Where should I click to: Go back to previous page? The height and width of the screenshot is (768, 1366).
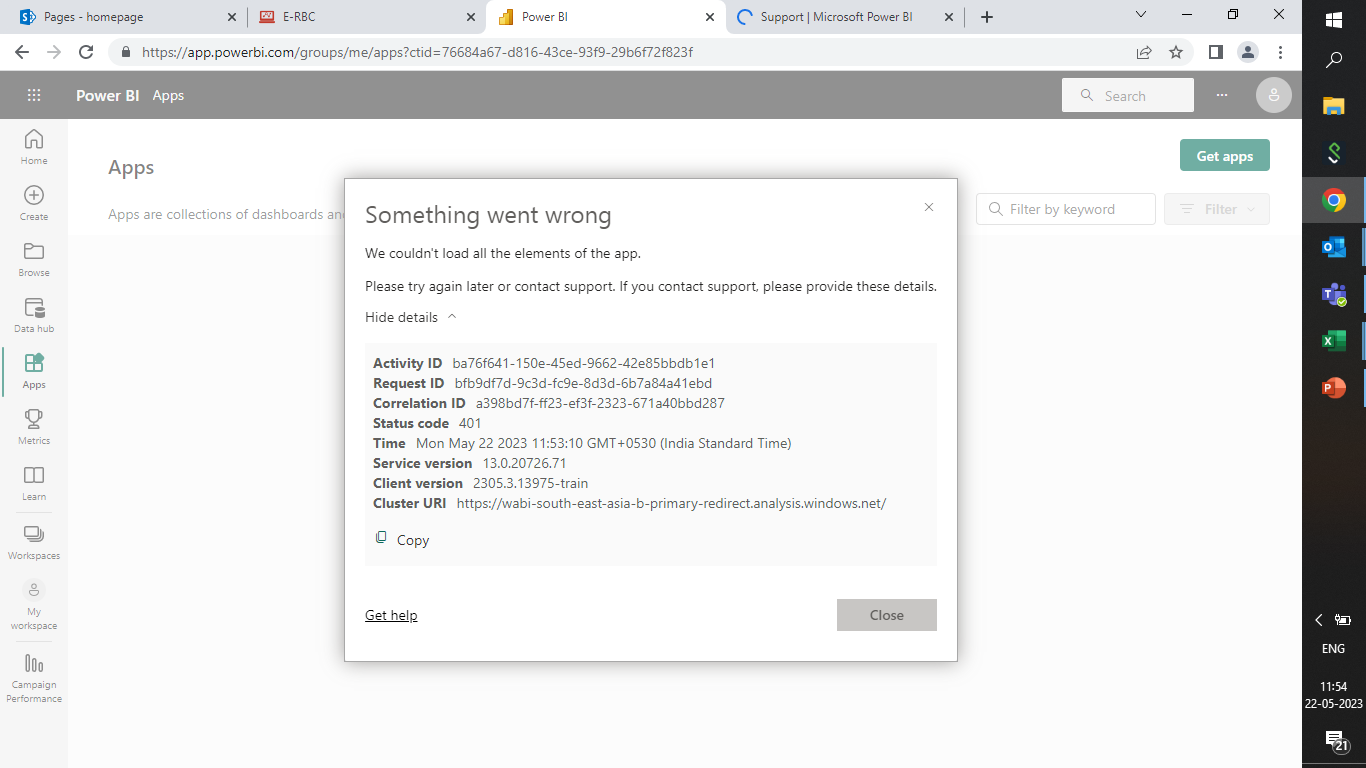pyautogui.click(x=22, y=52)
